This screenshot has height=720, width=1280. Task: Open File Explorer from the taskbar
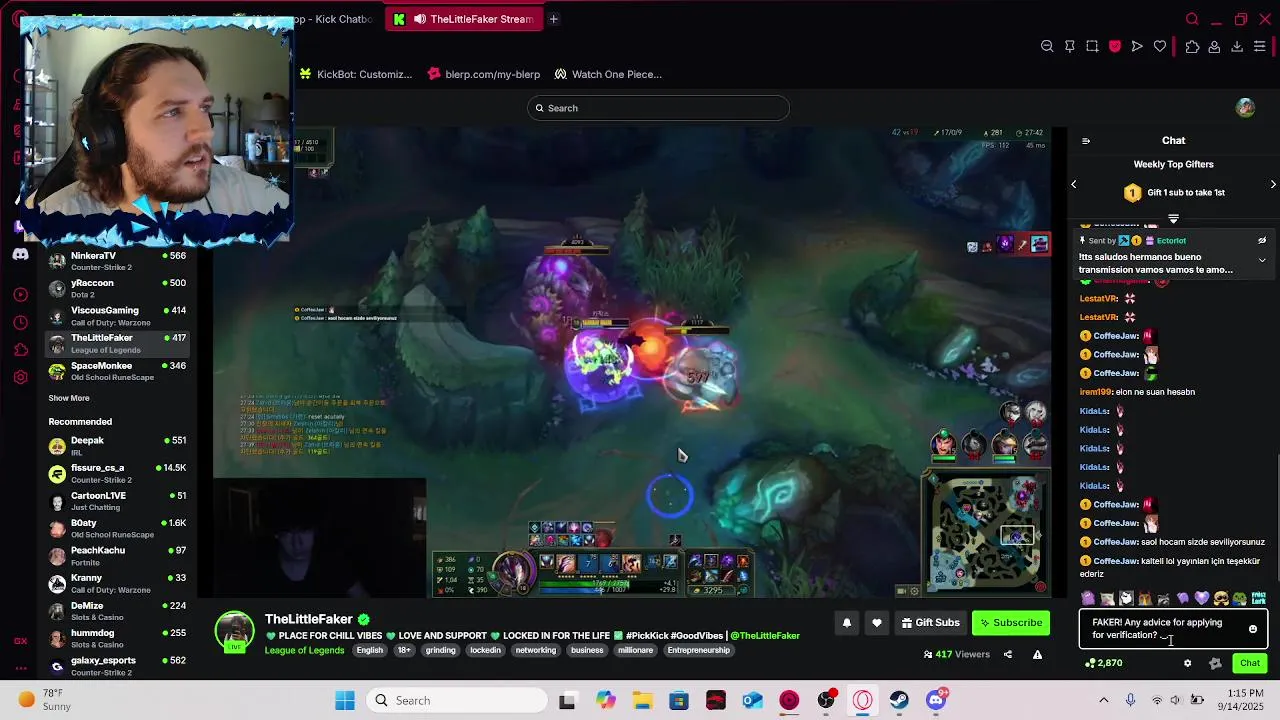(x=641, y=700)
